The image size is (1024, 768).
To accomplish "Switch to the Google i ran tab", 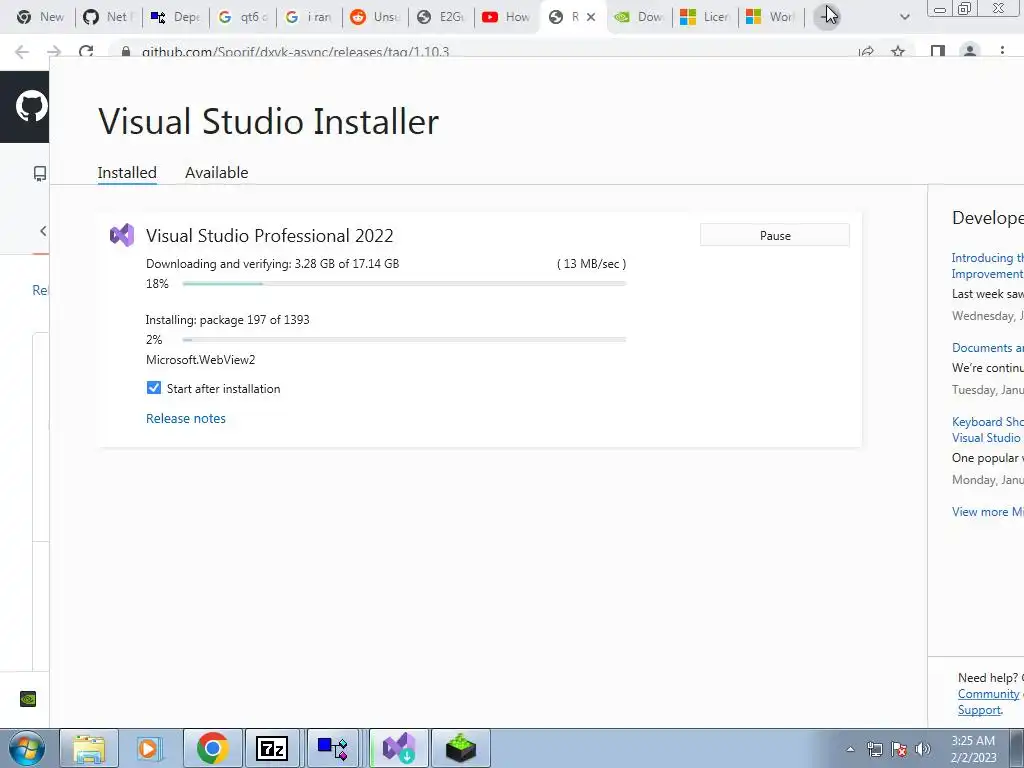I will point(309,17).
